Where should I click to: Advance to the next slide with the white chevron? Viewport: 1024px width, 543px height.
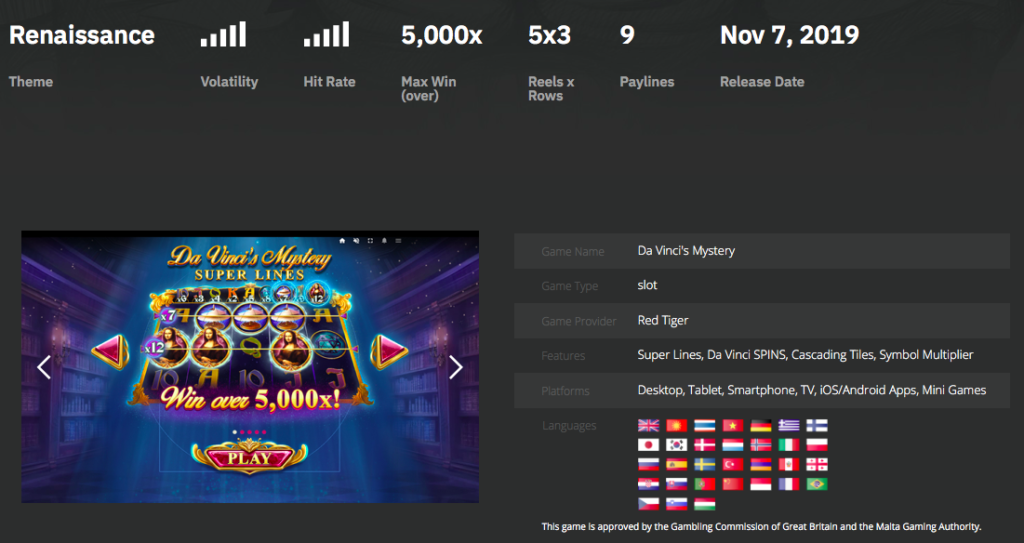[456, 367]
